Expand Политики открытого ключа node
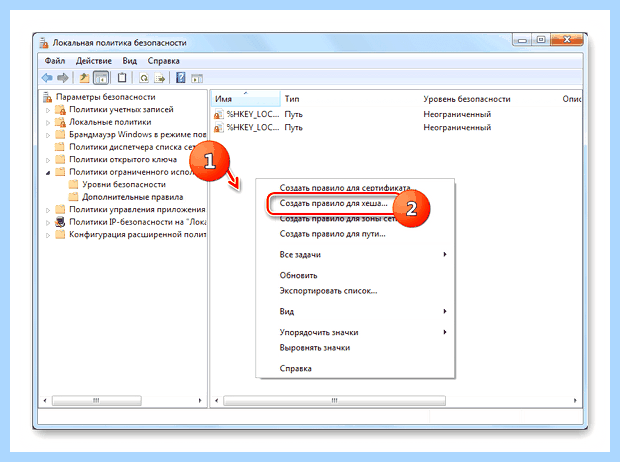Image resolution: width=620 pixels, height=462 pixels. click(x=48, y=160)
